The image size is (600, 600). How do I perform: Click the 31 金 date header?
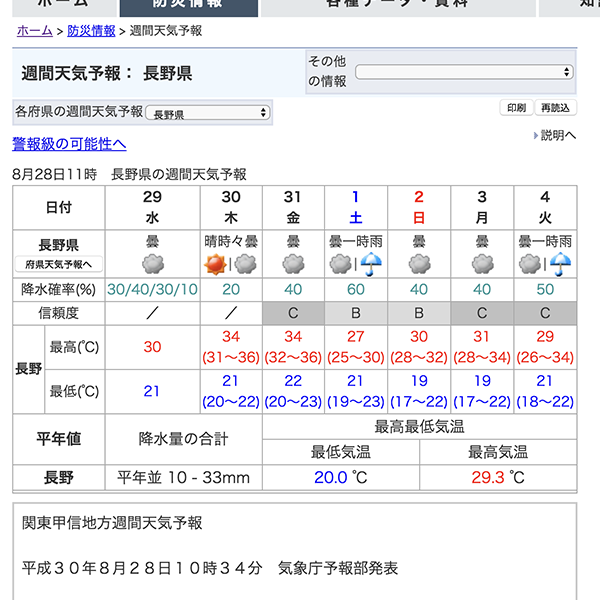293,207
